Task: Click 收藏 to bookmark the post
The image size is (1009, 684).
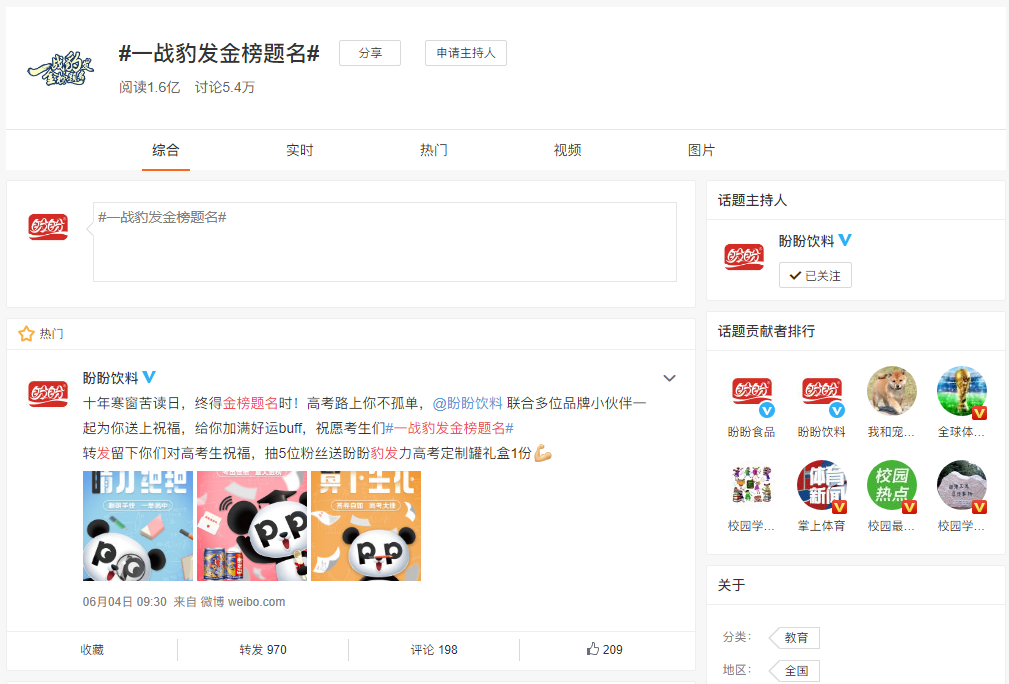Action: pyautogui.click(x=92, y=649)
